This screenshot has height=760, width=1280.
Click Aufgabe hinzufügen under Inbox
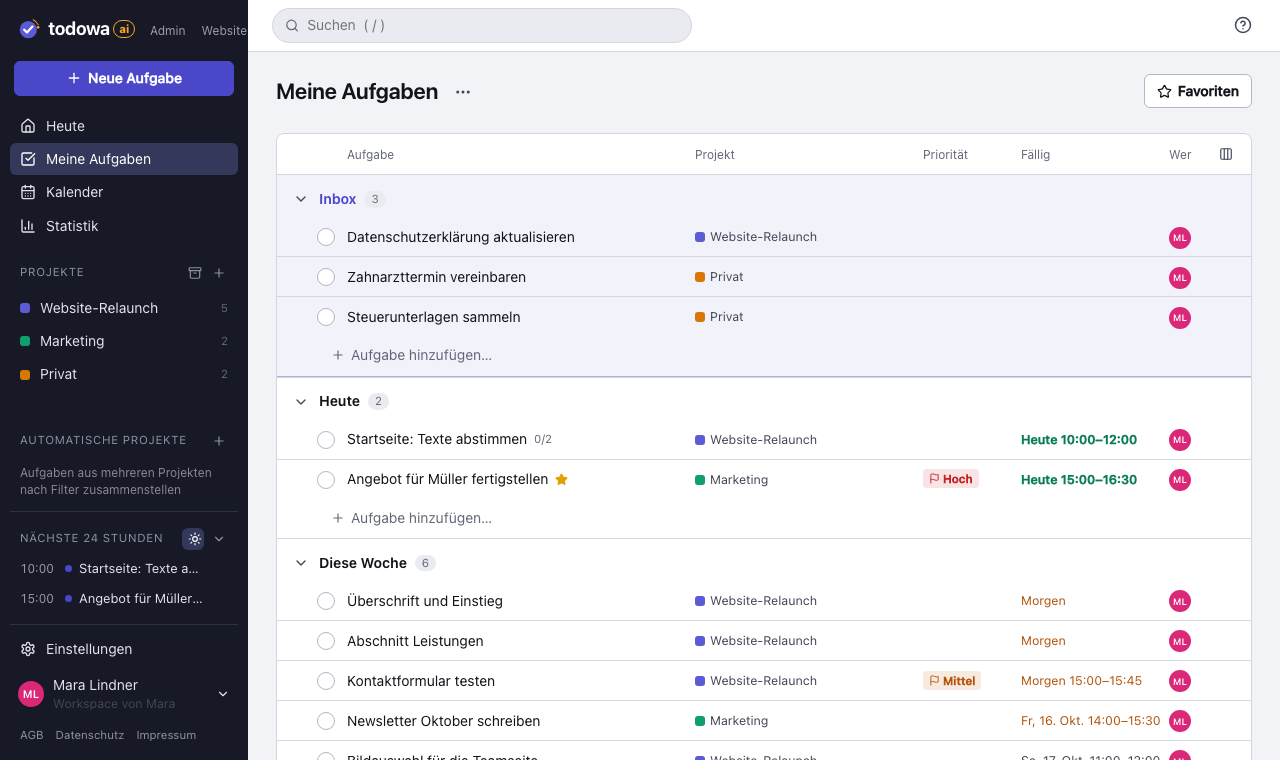coord(412,355)
